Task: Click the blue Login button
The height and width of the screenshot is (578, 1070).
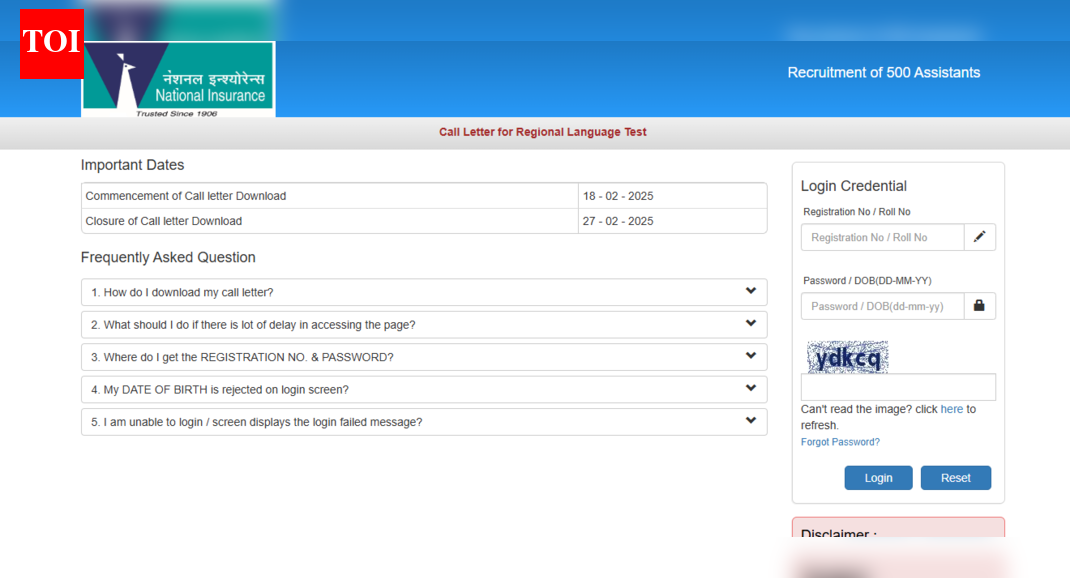Action: (x=878, y=478)
